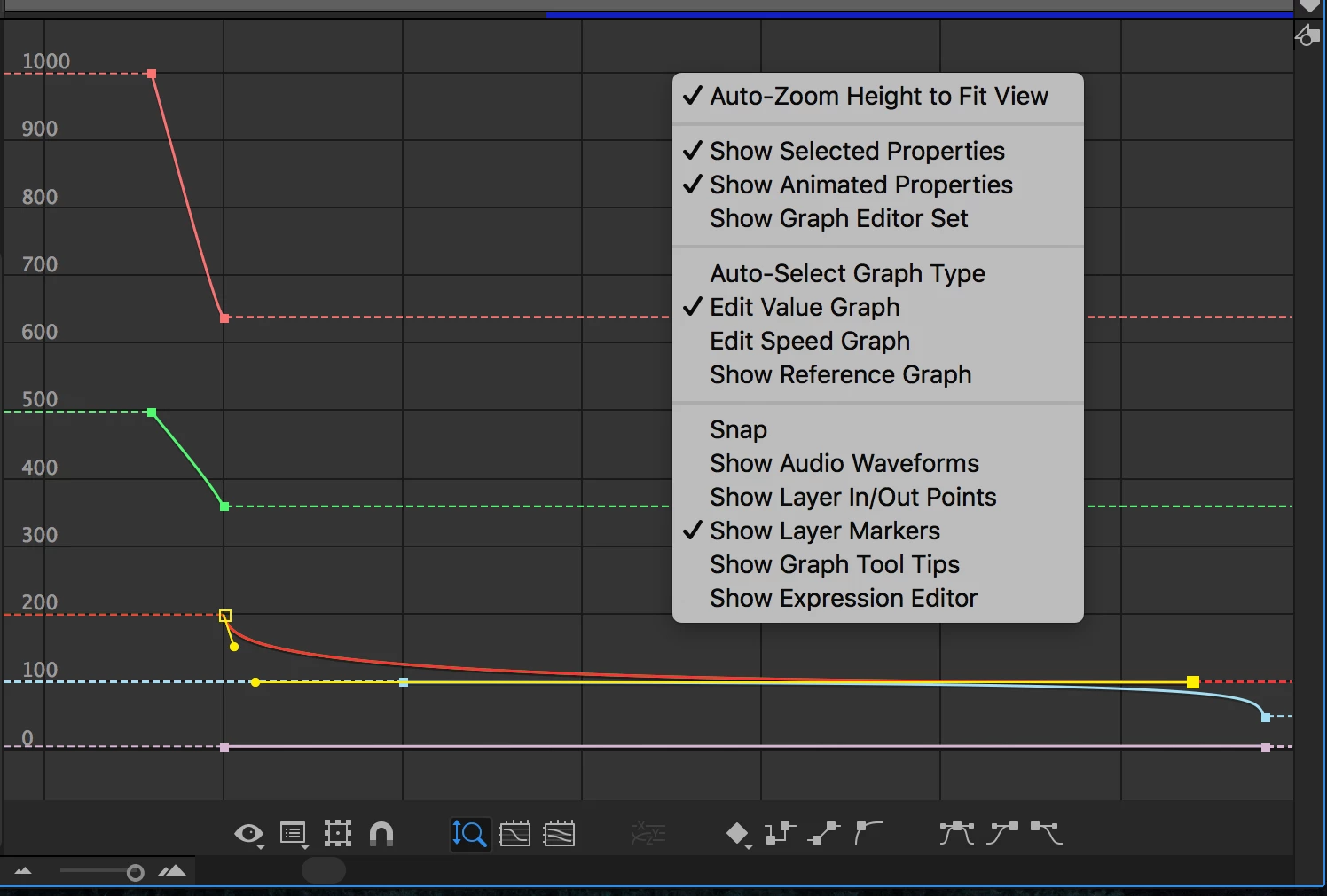Enable Show Audio Waveforms
This screenshot has width=1327, height=896.
[878, 463]
